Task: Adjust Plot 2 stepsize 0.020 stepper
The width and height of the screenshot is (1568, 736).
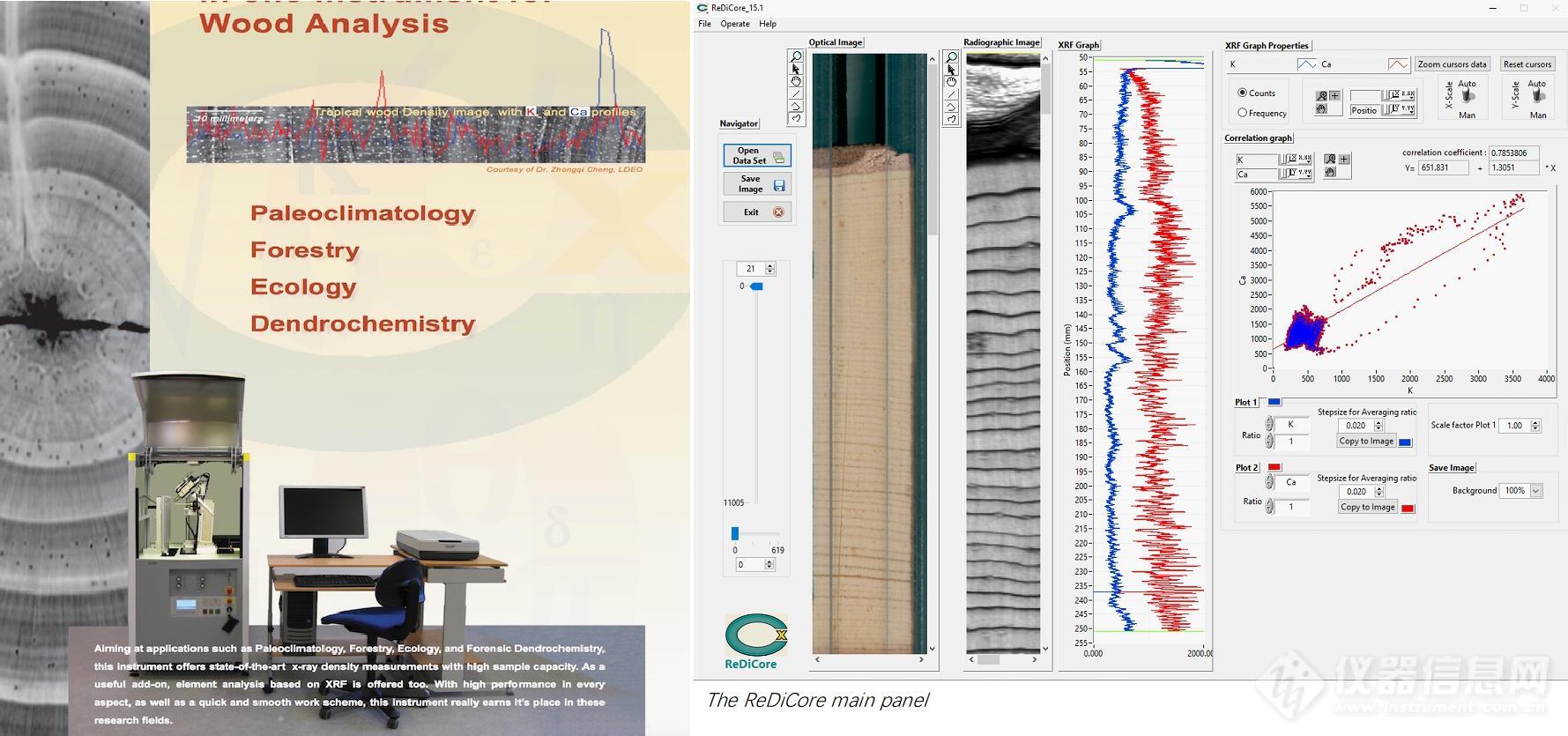Action: [1379, 492]
